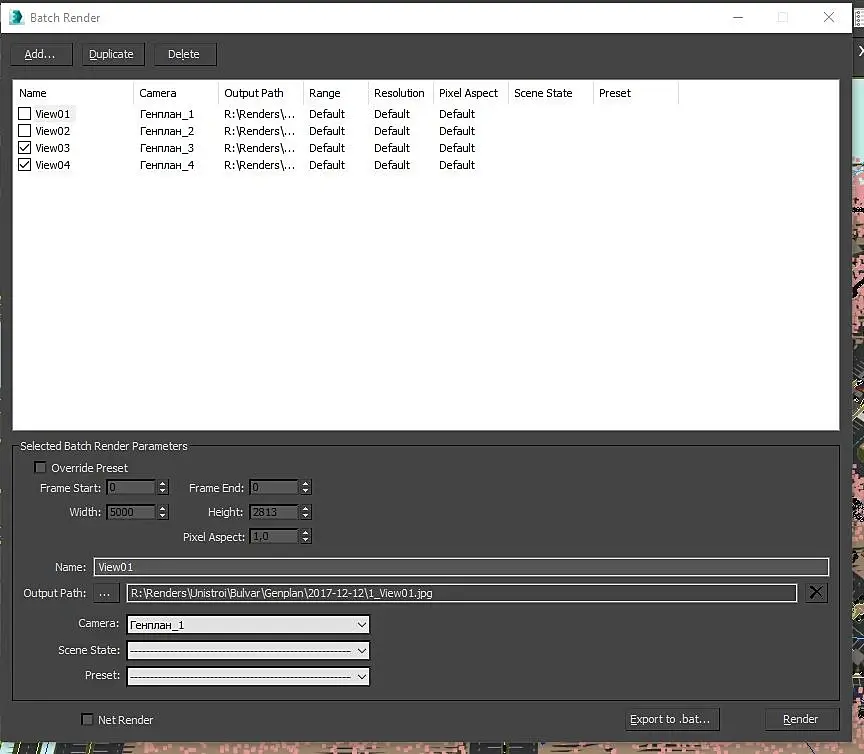Select the View03 row name

[x=53, y=148]
